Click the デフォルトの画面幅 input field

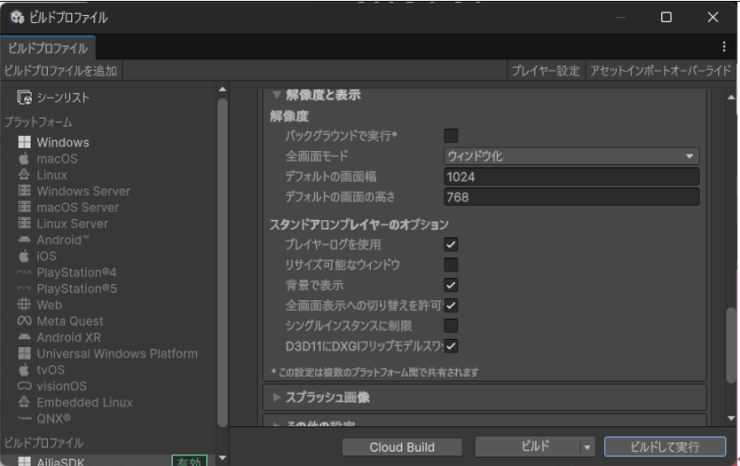point(571,177)
